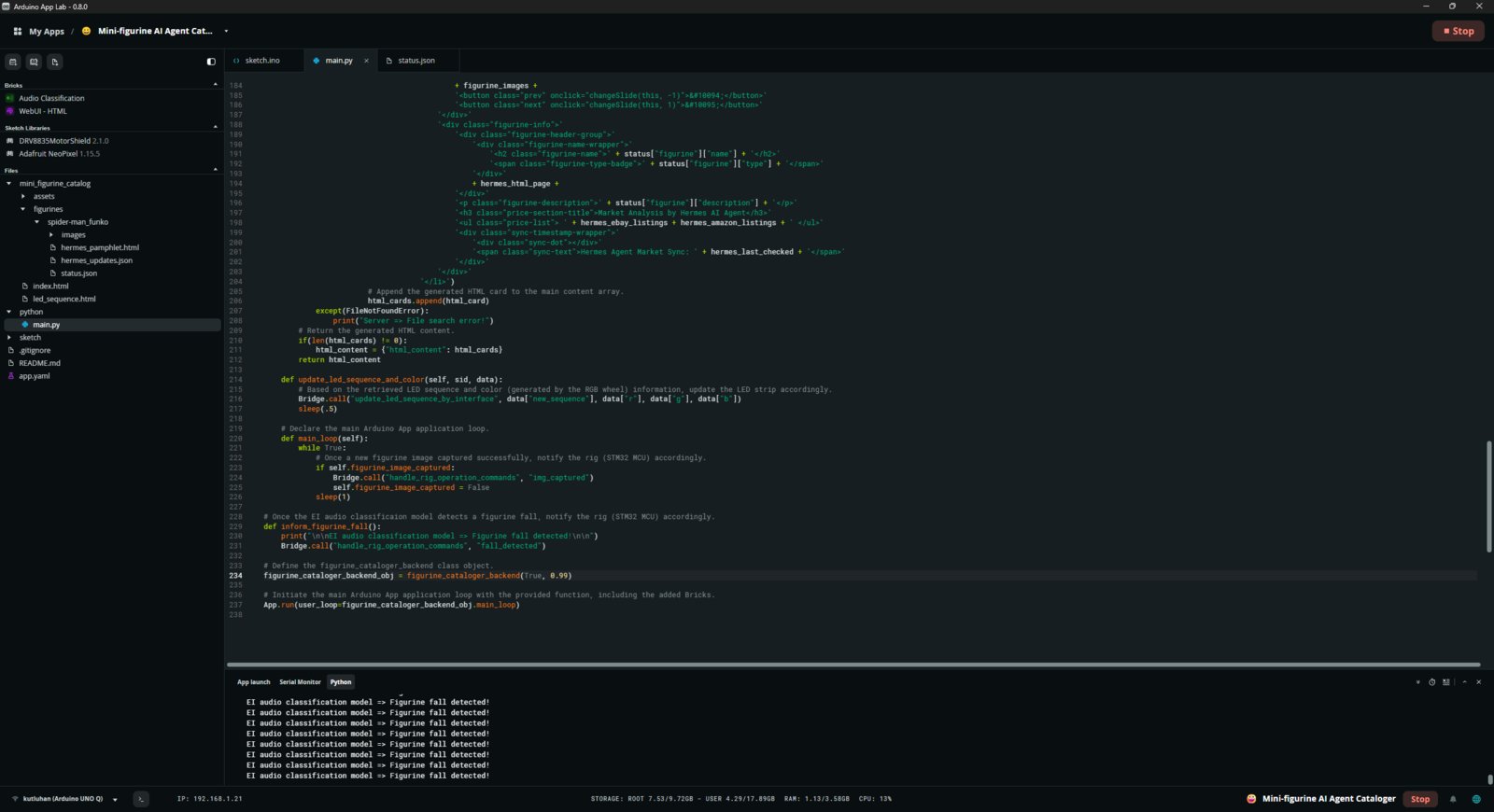
Task: Click the Wi-Fi connection icon in status bar
Action: [x=15, y=799]
